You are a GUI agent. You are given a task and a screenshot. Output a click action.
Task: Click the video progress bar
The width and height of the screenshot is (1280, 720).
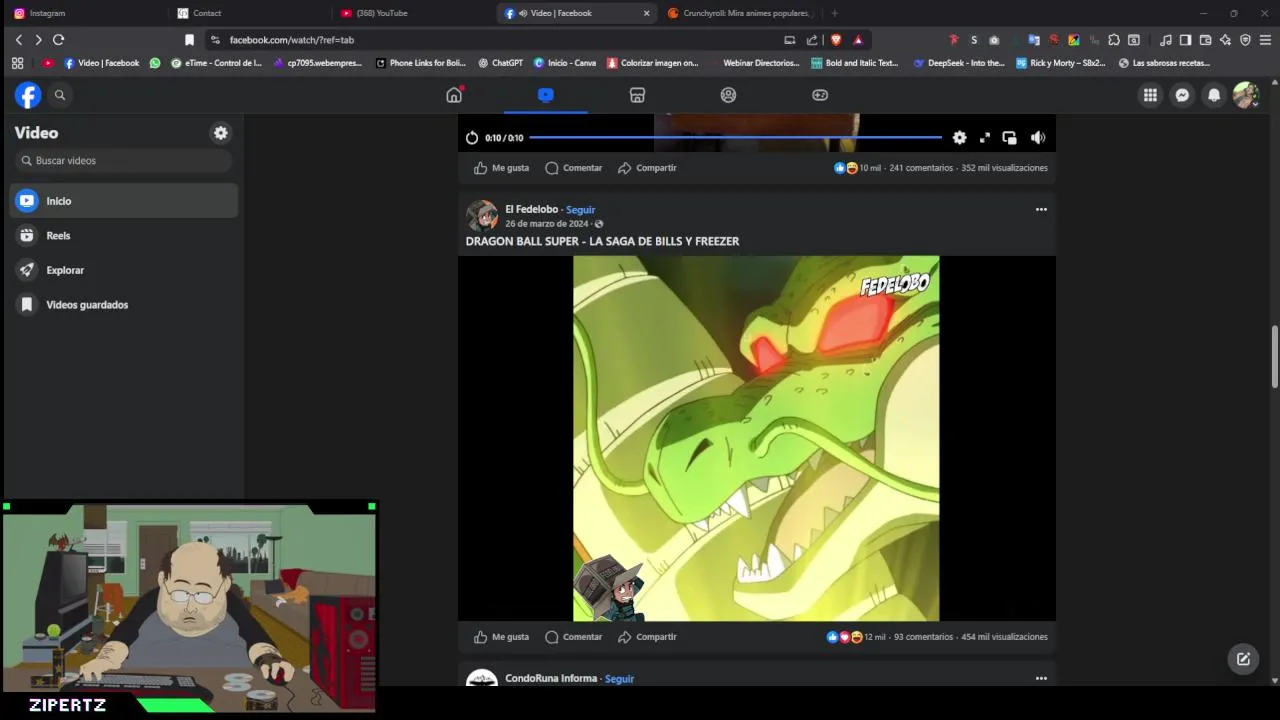click(x=735, y=138)
